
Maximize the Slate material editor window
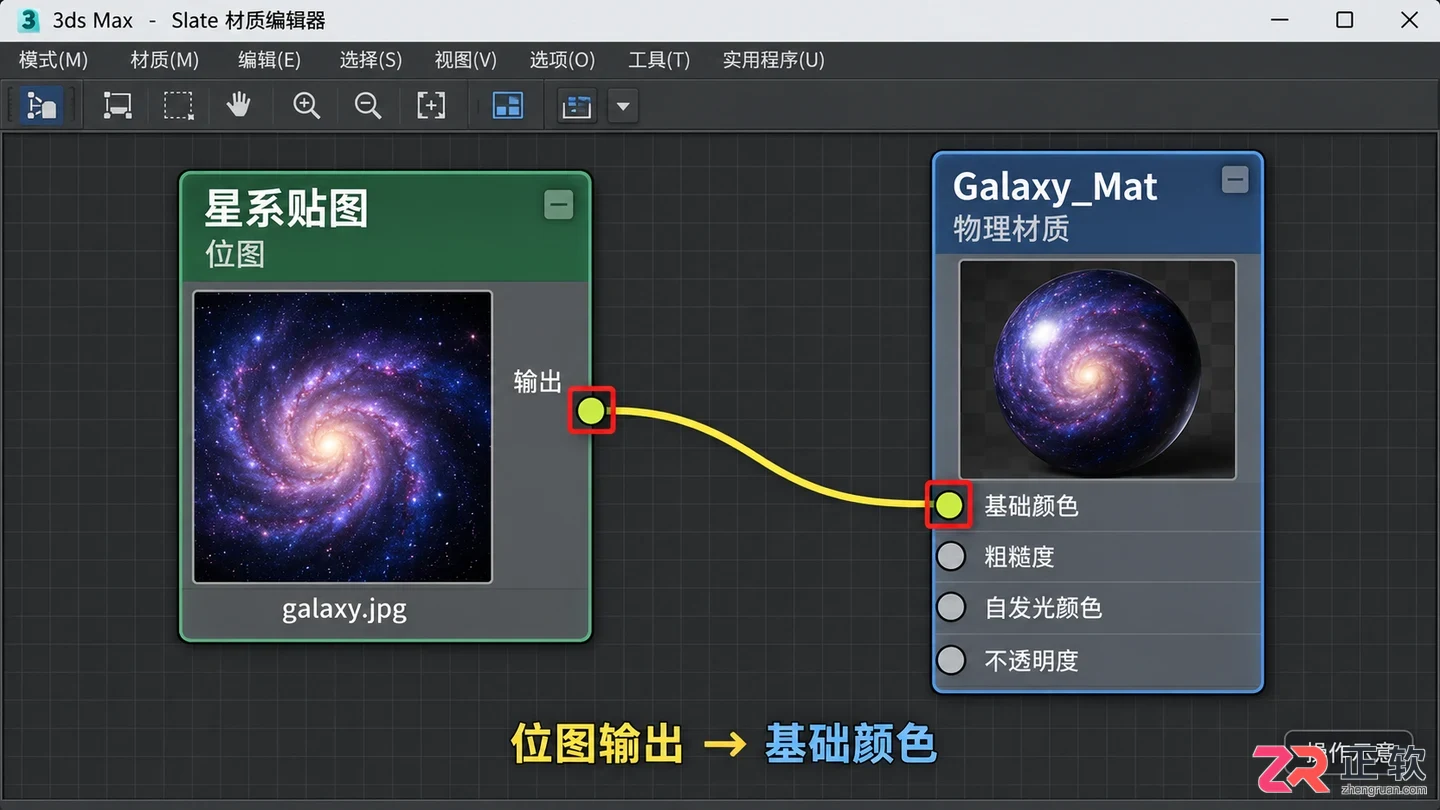click(1345, 20)
